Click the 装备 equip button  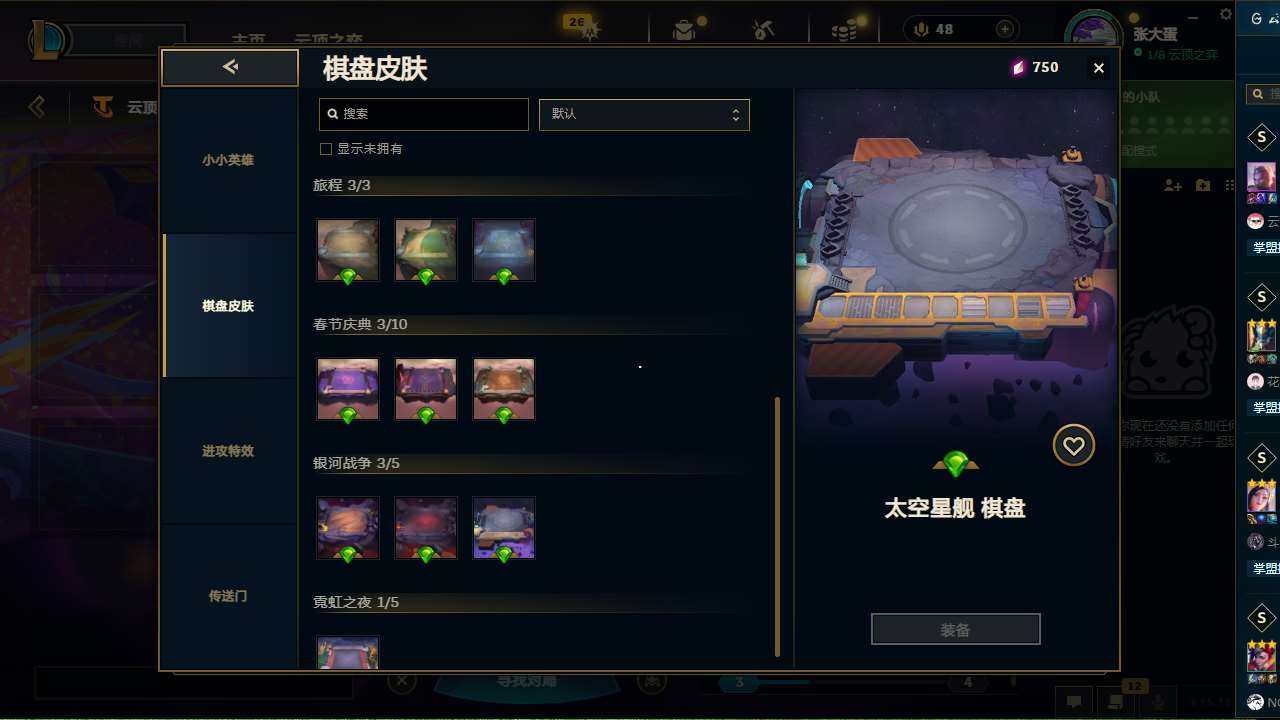pos(955,629)
